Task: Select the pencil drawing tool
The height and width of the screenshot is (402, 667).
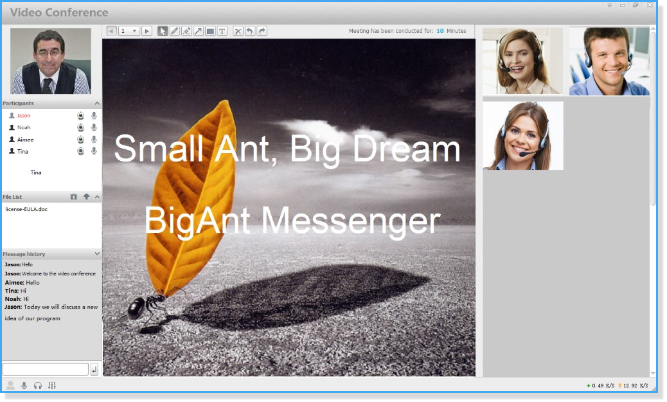Action: click(175, 31)
